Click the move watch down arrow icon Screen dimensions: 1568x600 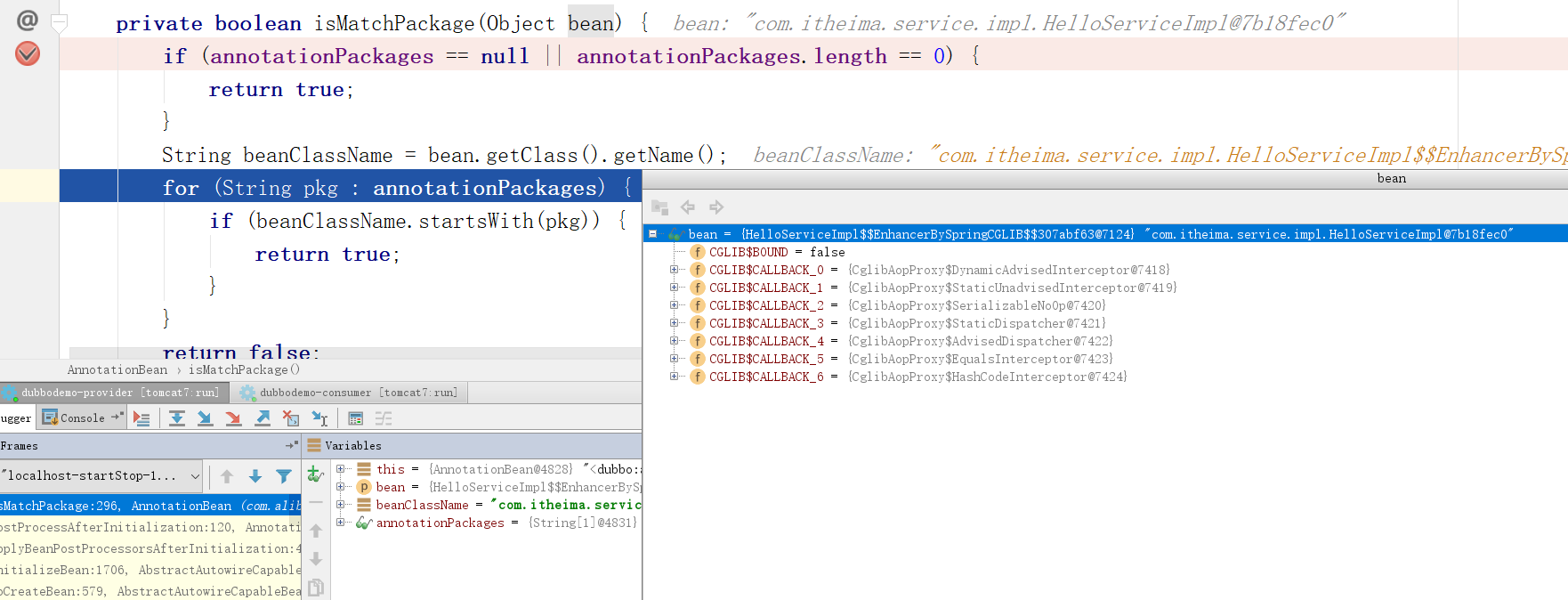pyautogui.click(x=316, y=559)
